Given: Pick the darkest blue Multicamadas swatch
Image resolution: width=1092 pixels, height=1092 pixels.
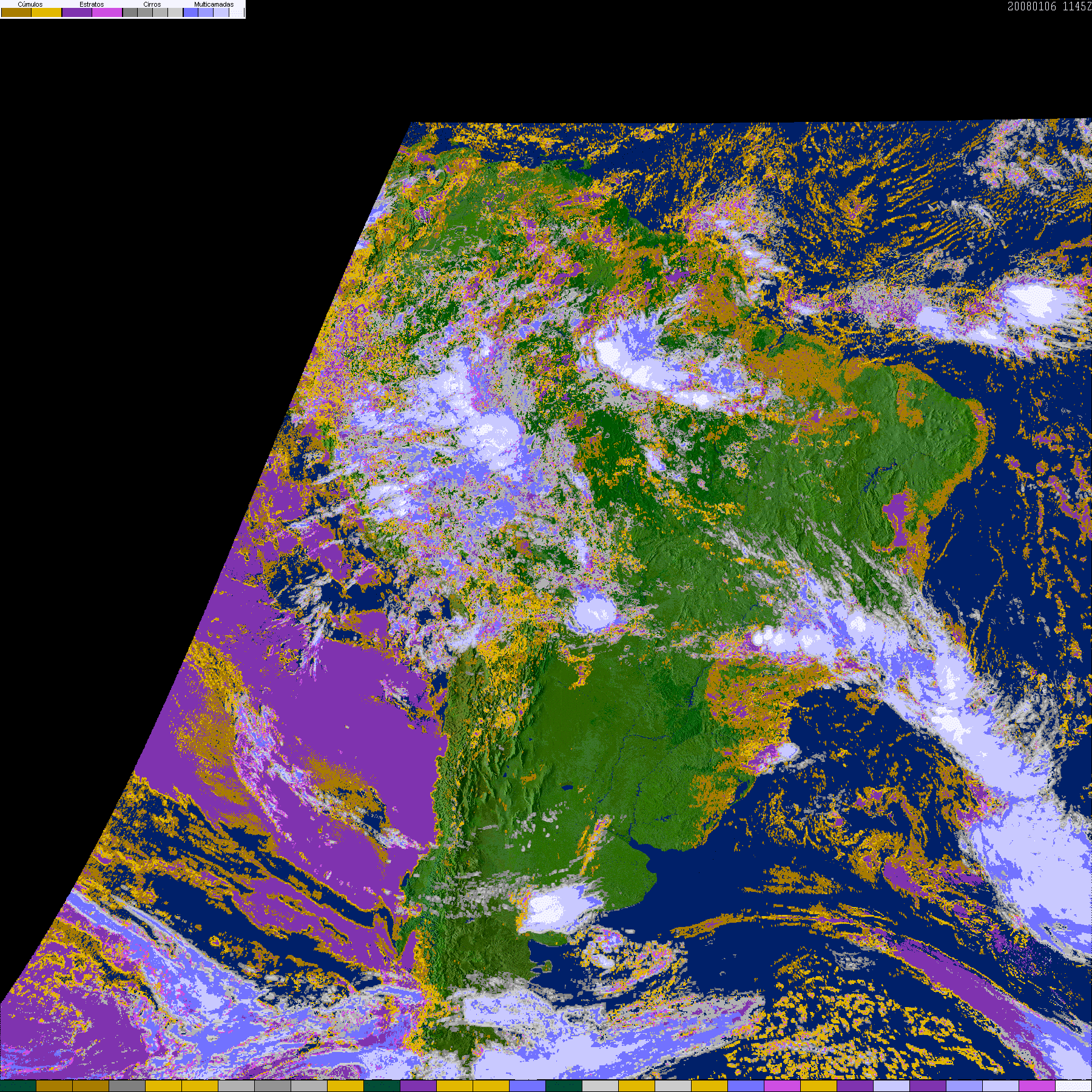Looking at the screenshot, I should 190,12.
